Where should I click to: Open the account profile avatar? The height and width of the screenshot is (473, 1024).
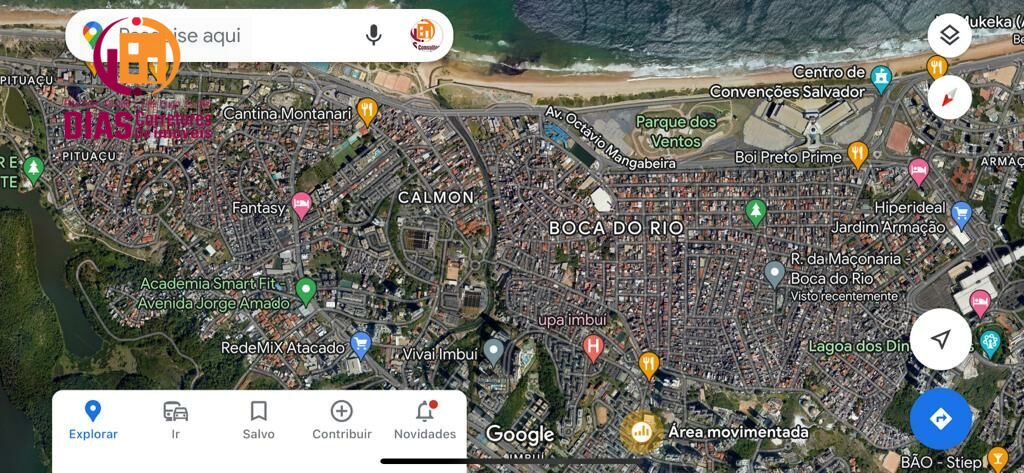(x=426, y=35)
